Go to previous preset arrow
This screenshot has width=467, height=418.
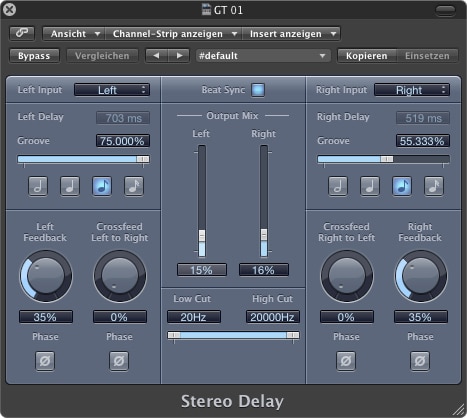(156, 56)
